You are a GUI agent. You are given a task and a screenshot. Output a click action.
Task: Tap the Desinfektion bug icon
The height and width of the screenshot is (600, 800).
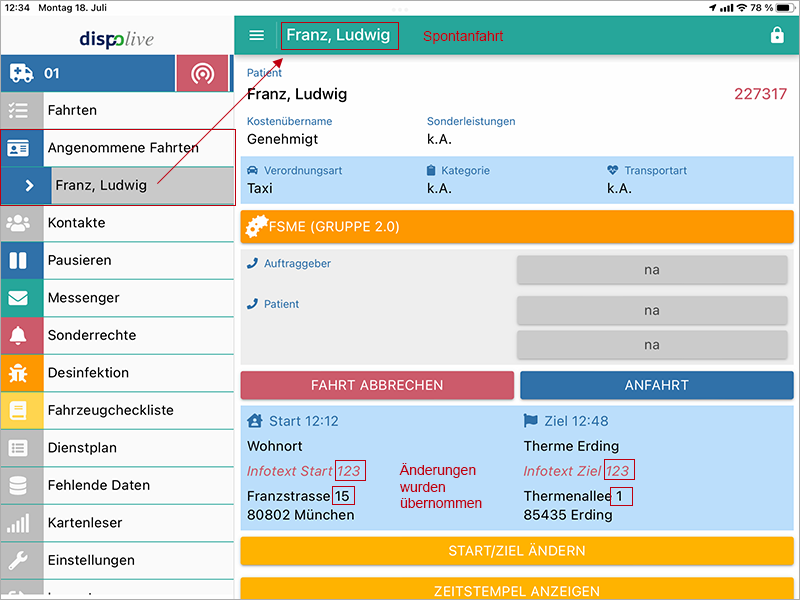[x=18, y=373]
